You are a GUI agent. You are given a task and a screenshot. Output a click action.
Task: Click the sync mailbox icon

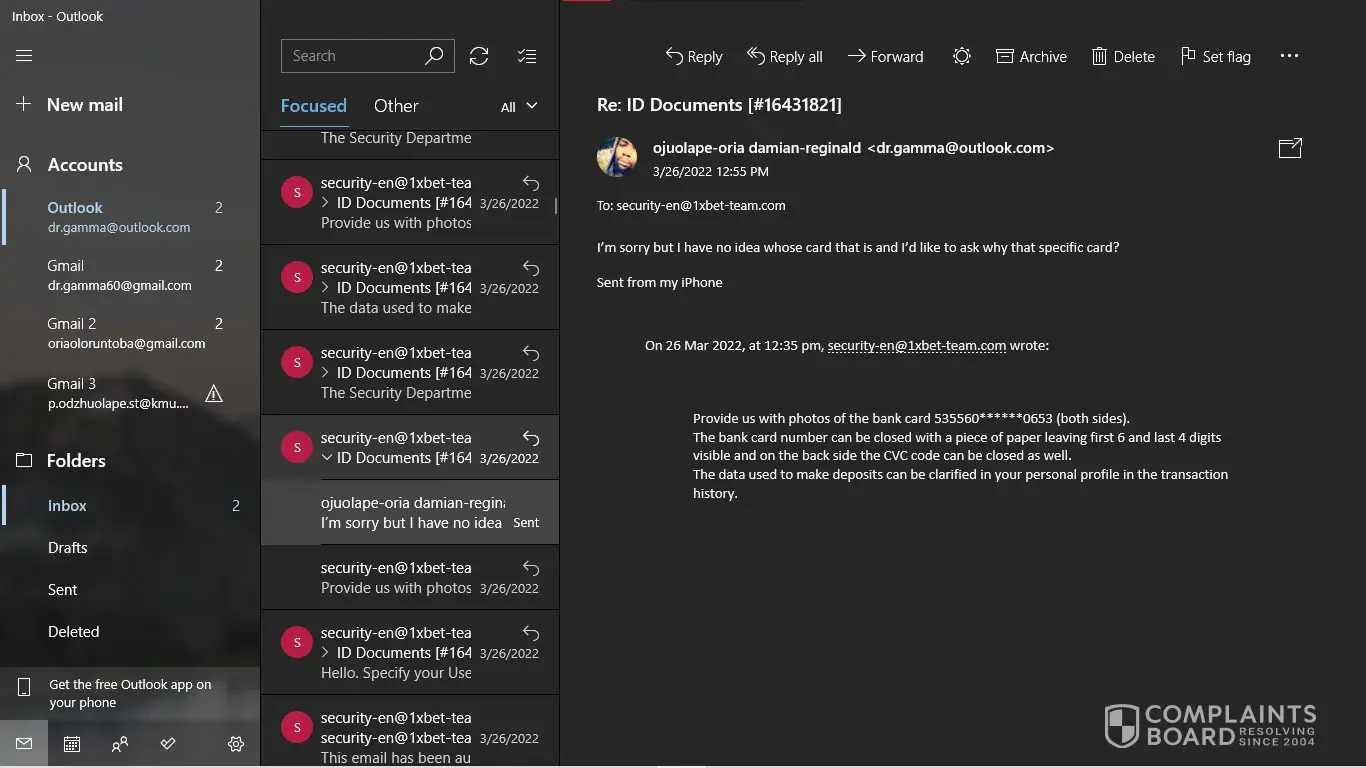479,56
